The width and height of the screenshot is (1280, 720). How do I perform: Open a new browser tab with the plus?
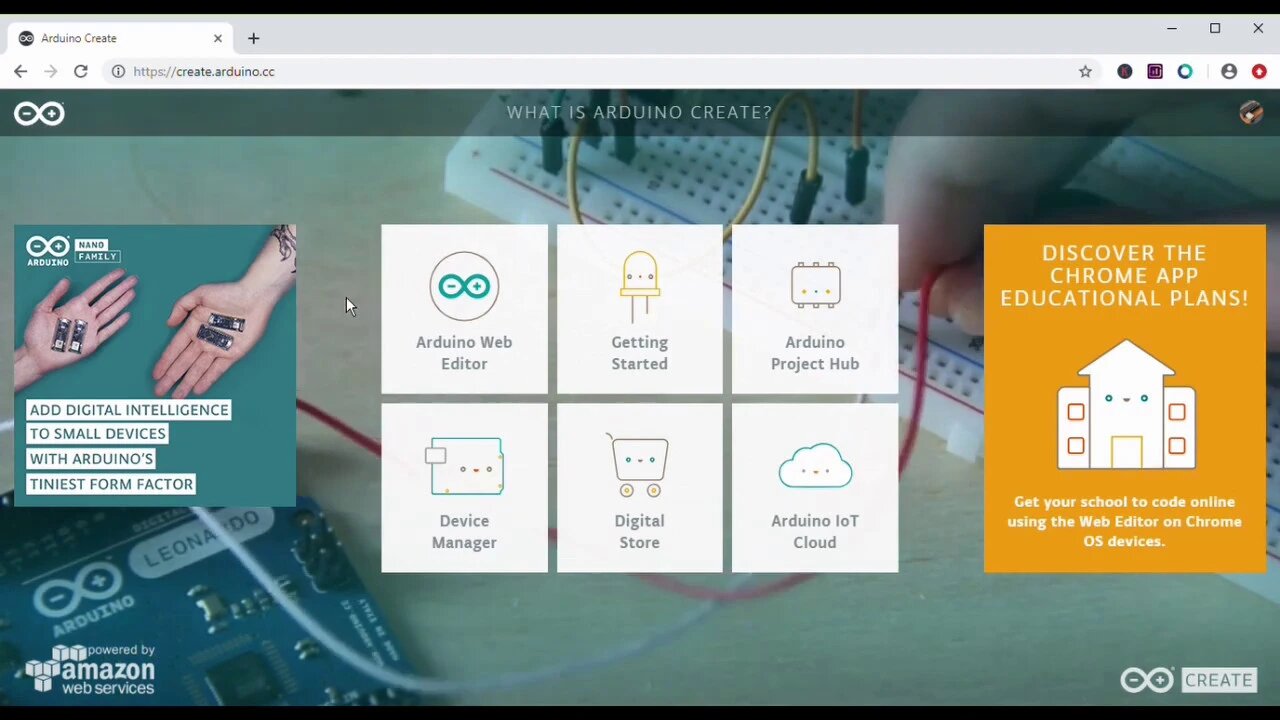[x=253, y=38]
